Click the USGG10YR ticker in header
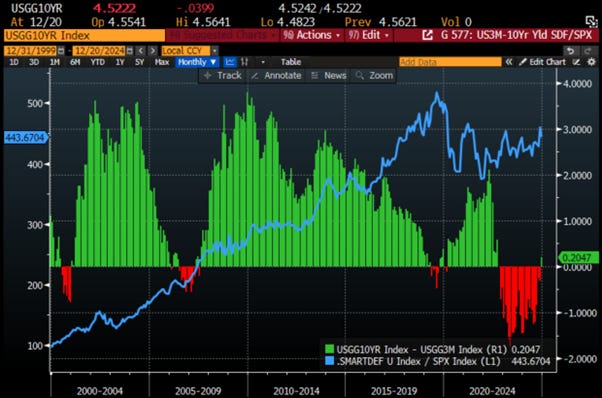This screenshot has height=398, width=602. coord(36,8)
